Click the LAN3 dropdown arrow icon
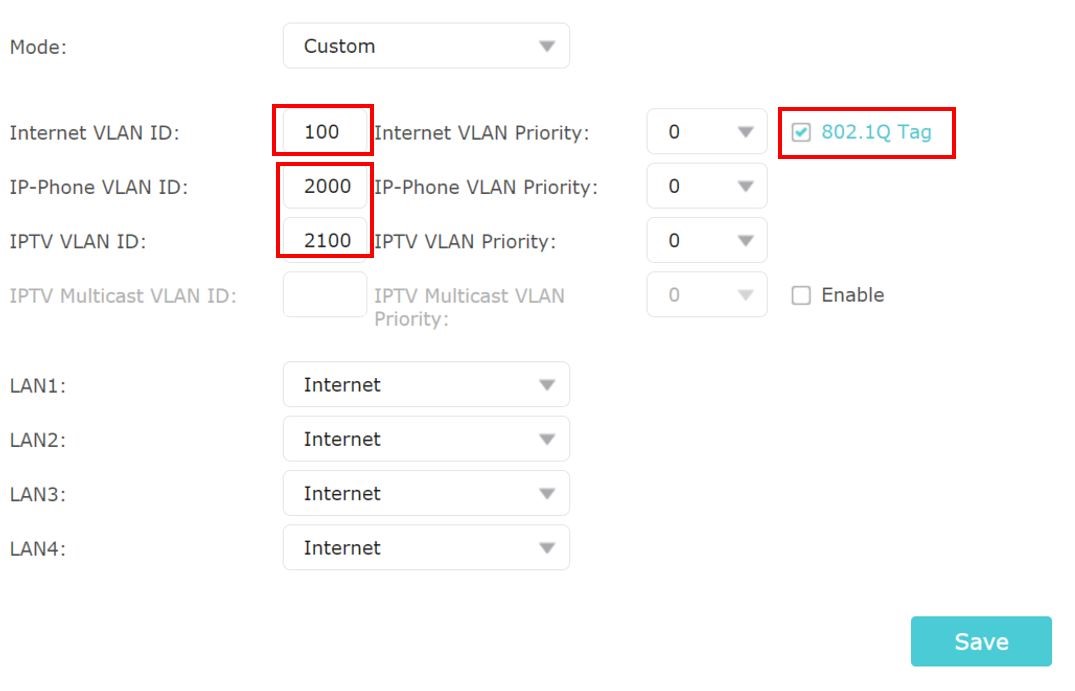This screenshot has height=691, width=1075. (x=546, y=492)
